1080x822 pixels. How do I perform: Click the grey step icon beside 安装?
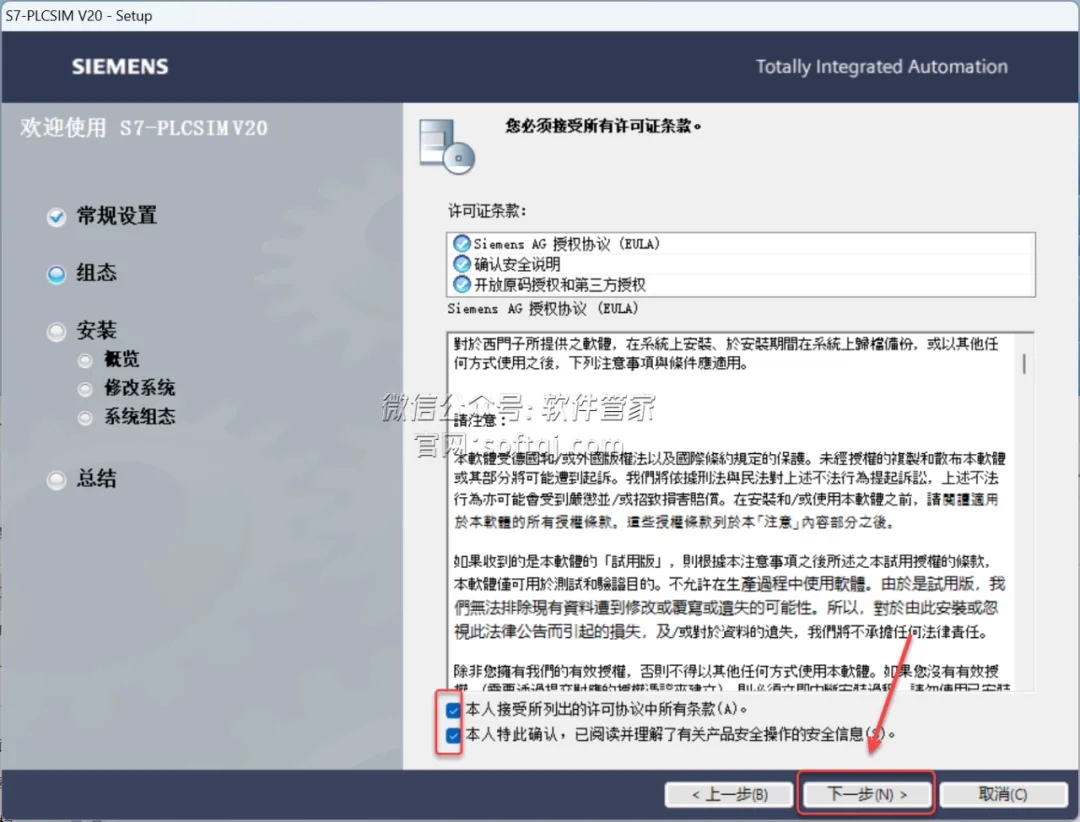[56, 331]
